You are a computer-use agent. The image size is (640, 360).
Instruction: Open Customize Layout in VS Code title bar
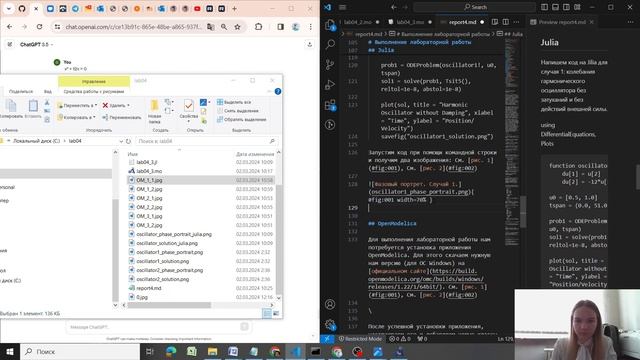tap(577, 7)
